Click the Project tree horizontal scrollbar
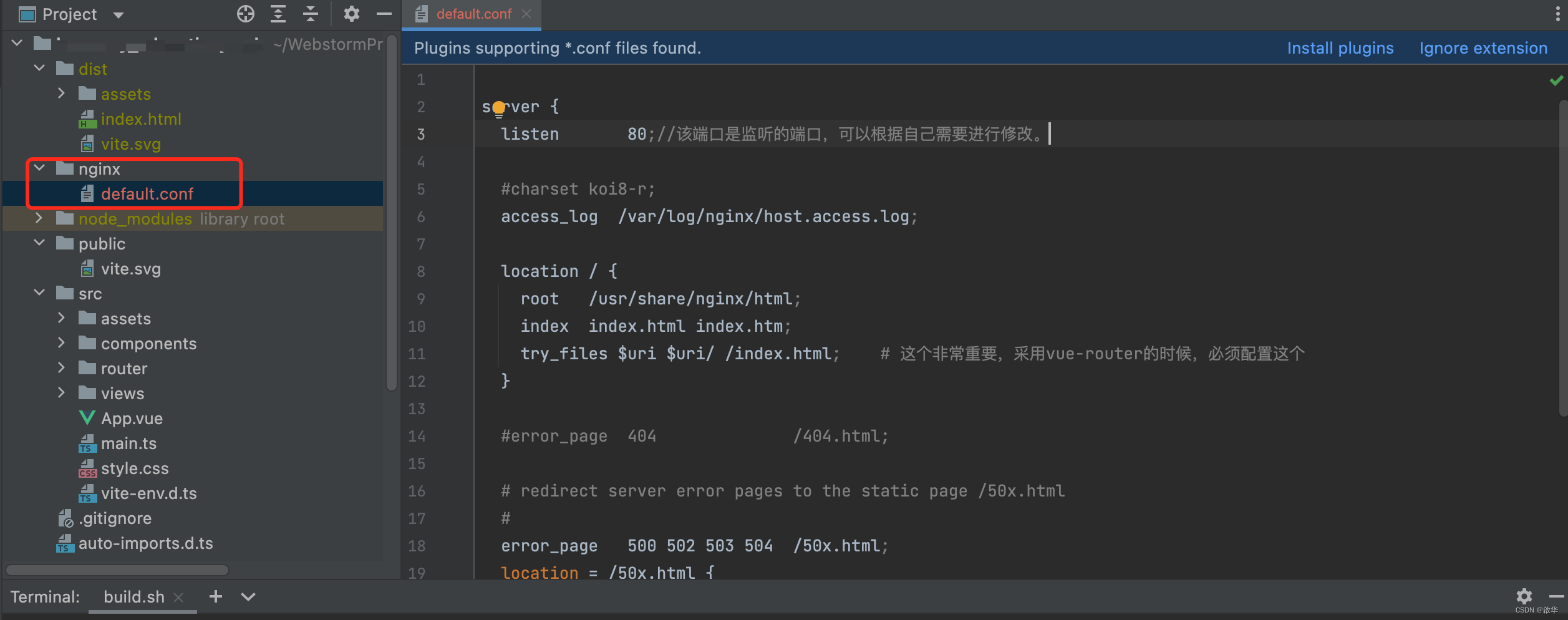The height and width of the screenshot is (620, 1568). [x=117, y=570]
